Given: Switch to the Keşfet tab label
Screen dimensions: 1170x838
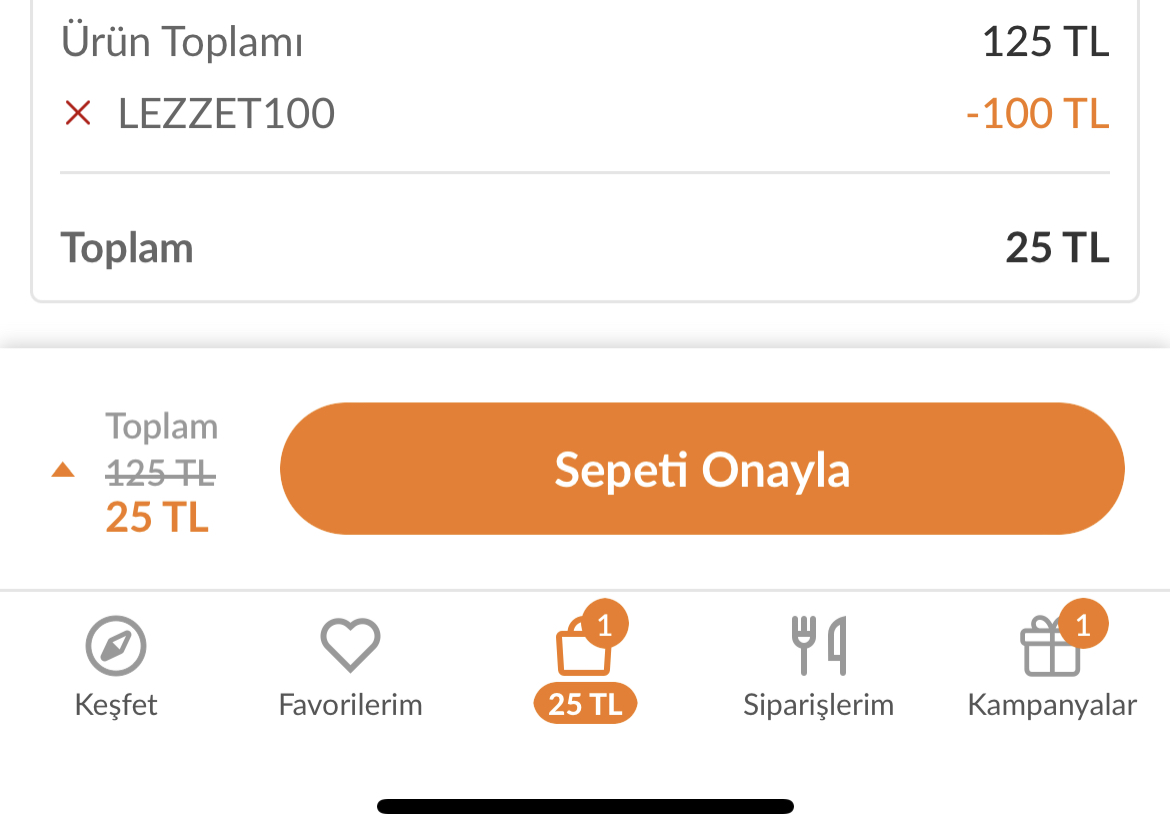Looking at the screenshot, I should (x=116, y=705).
